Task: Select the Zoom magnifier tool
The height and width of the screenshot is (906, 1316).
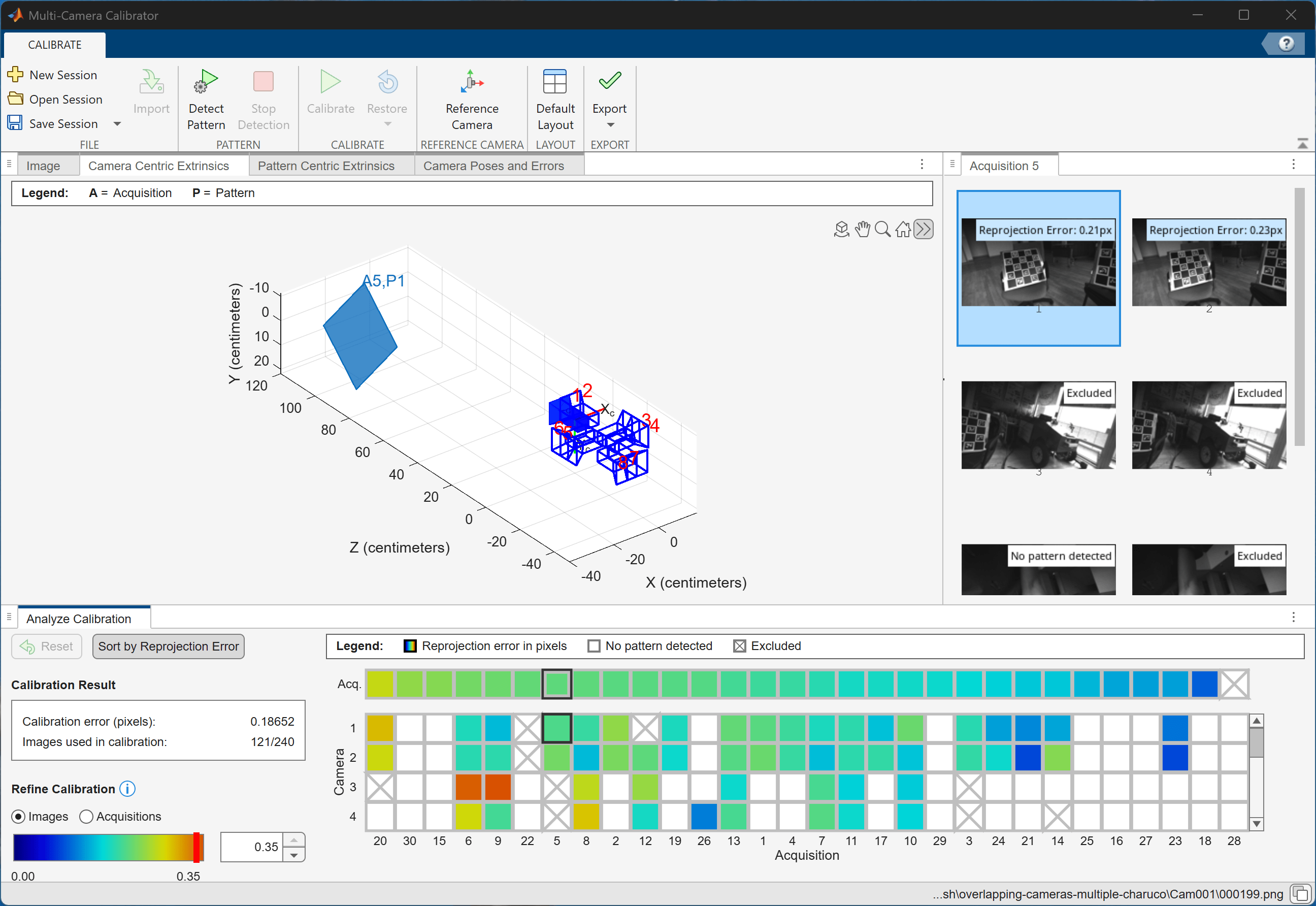Action: (x=883, y=230)
